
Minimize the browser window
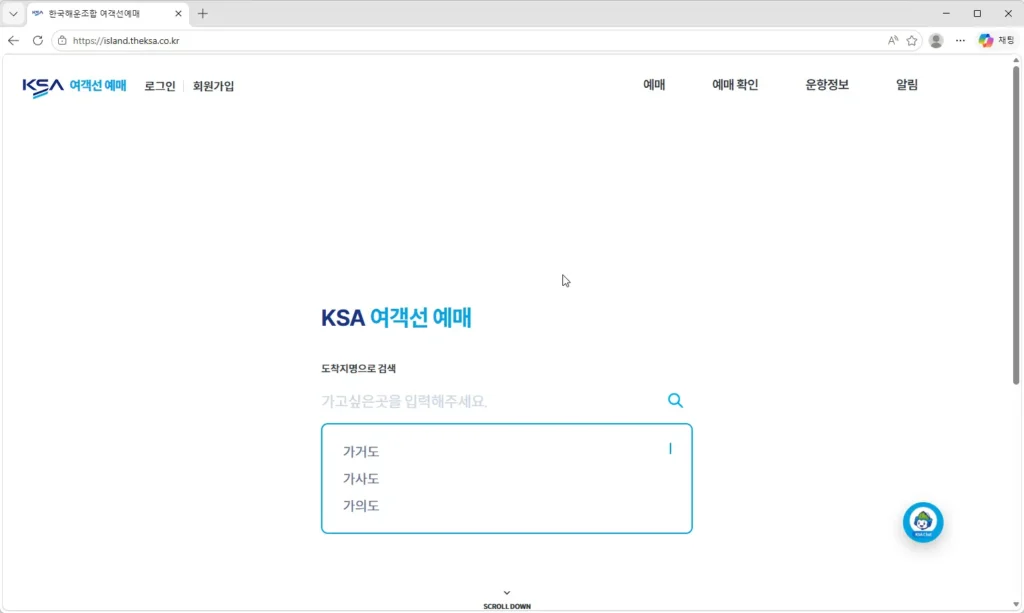point(946,14)
